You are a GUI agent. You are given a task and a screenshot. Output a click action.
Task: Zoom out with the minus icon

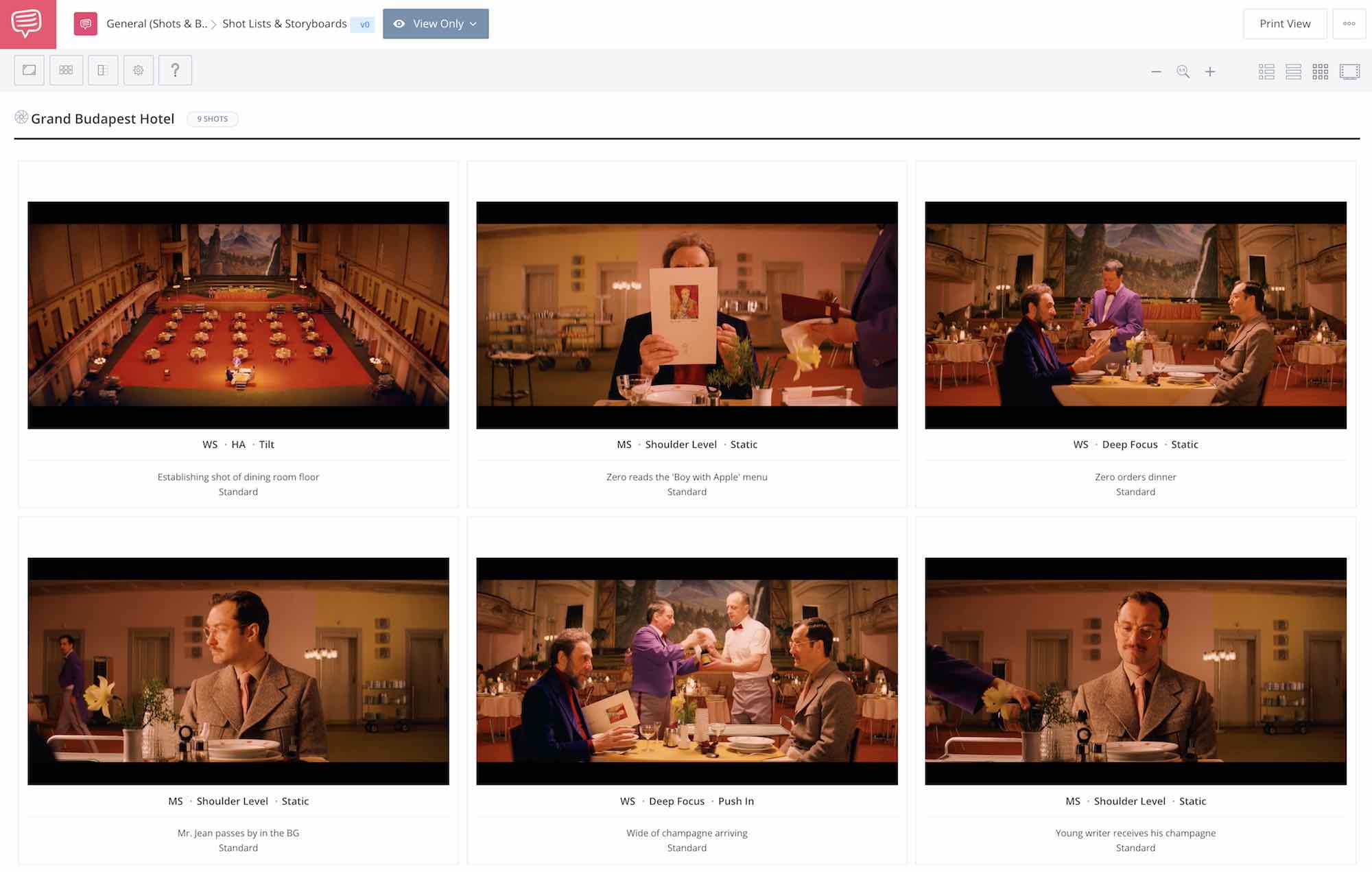pos(1156,71)
